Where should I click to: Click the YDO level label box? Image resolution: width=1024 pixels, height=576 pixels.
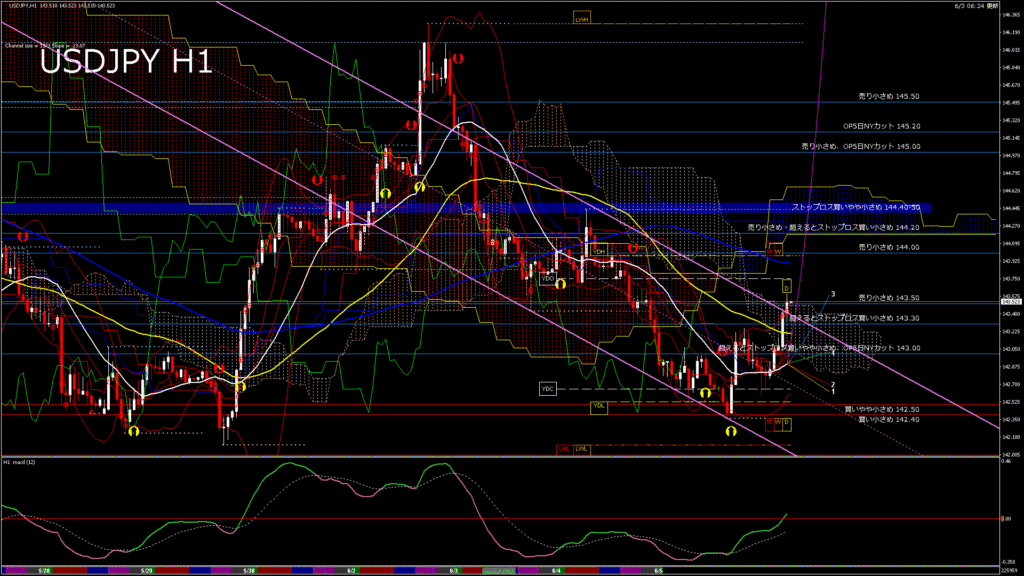tap(548, 278)
